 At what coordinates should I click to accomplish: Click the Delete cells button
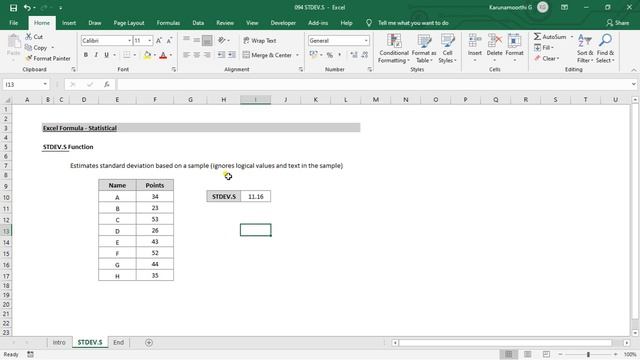pyautogui.click(x=494, y=49)
